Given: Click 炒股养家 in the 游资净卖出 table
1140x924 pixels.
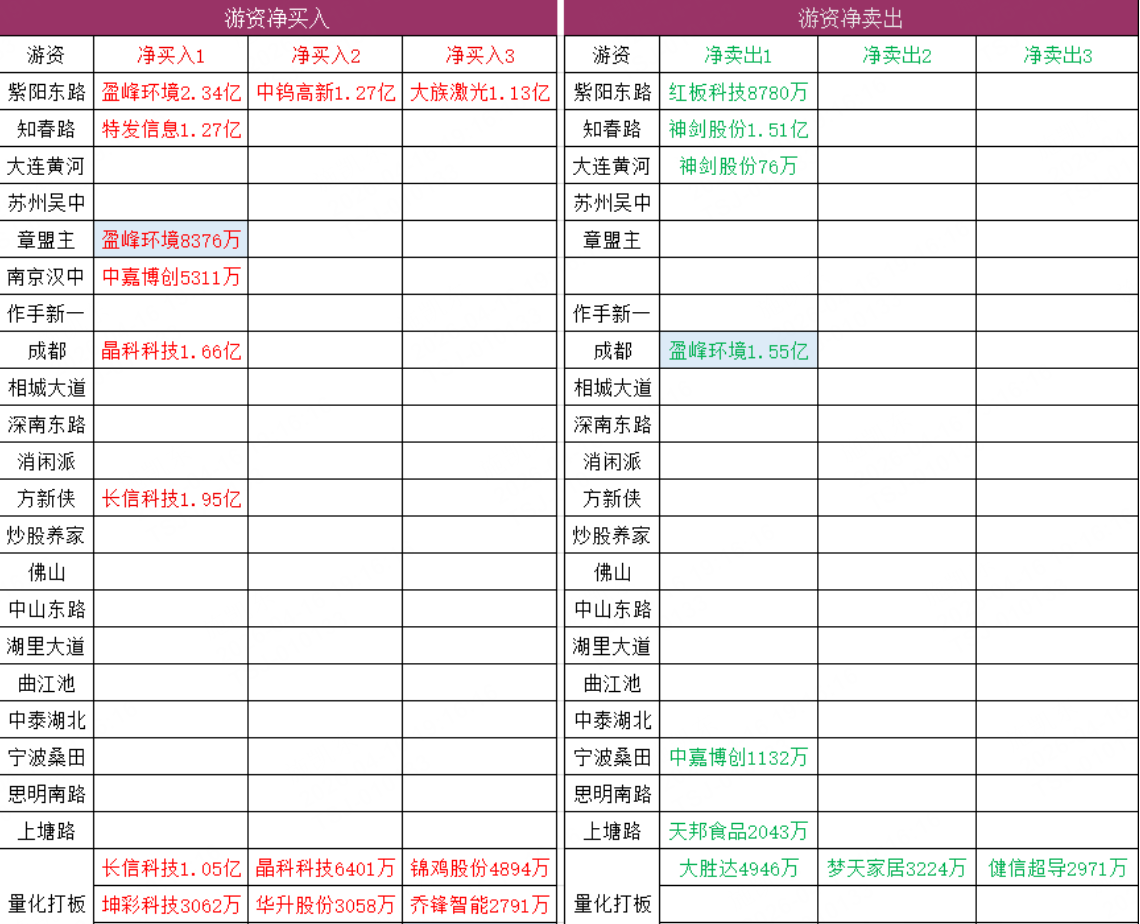Looking at the screenshot, I should point(612,536).
